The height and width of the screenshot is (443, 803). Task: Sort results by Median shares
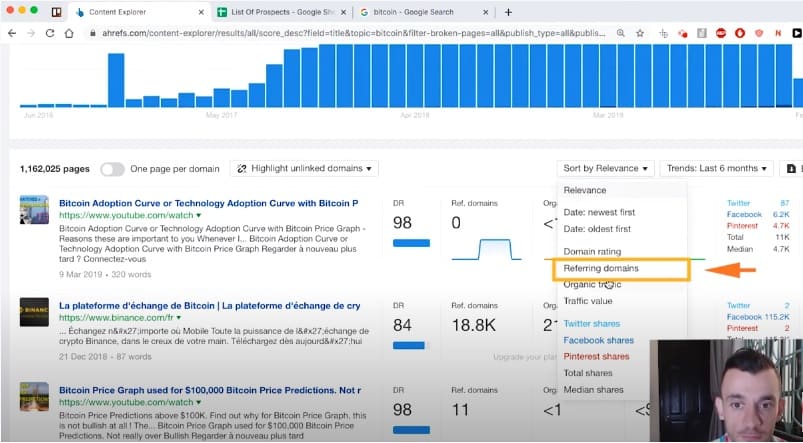594,390
